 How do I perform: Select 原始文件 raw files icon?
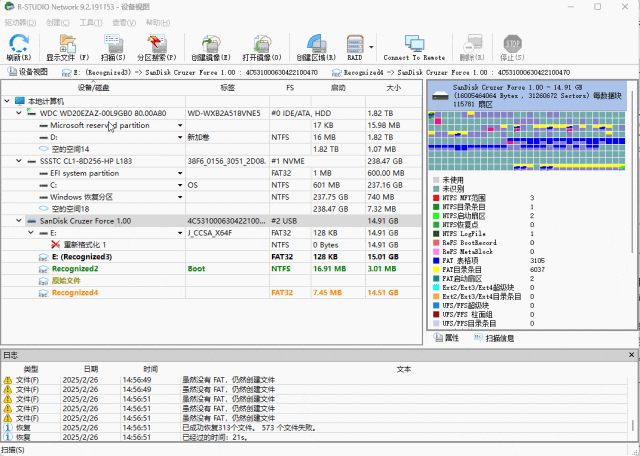click(44, 280)
